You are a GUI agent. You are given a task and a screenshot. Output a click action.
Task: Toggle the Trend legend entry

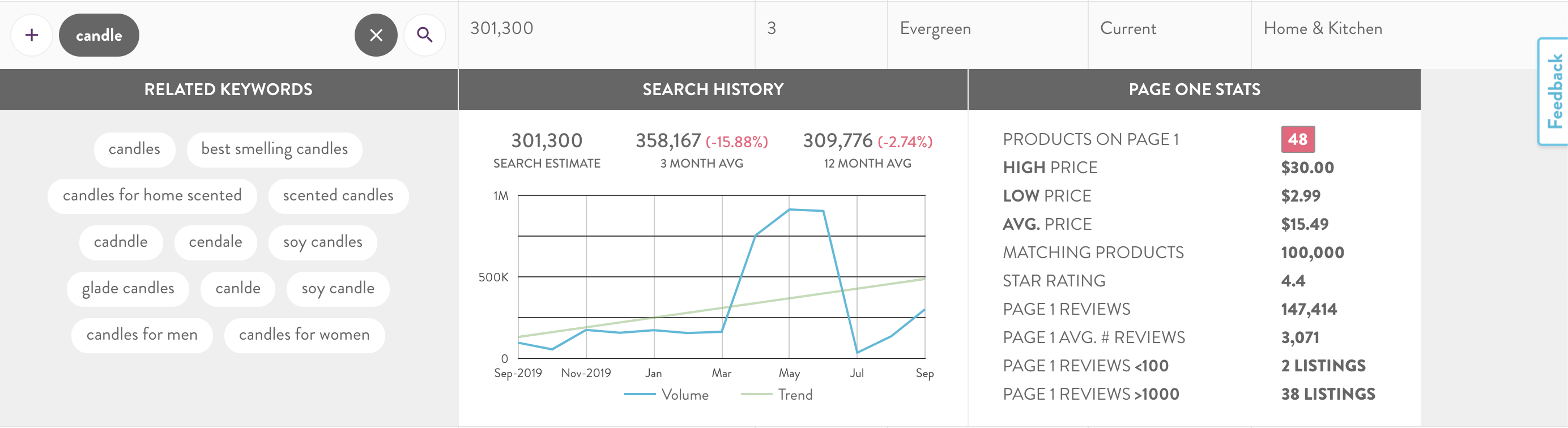[x=777, y=395]
